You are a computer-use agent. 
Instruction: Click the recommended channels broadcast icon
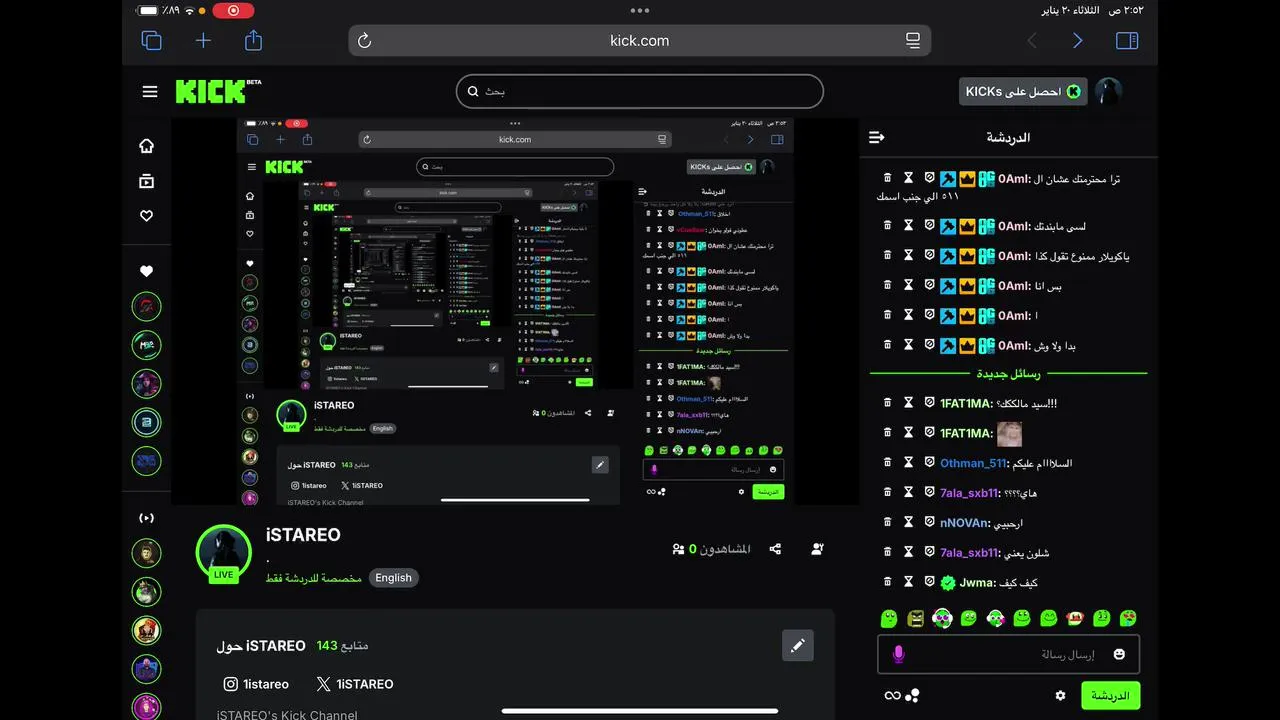147,518
